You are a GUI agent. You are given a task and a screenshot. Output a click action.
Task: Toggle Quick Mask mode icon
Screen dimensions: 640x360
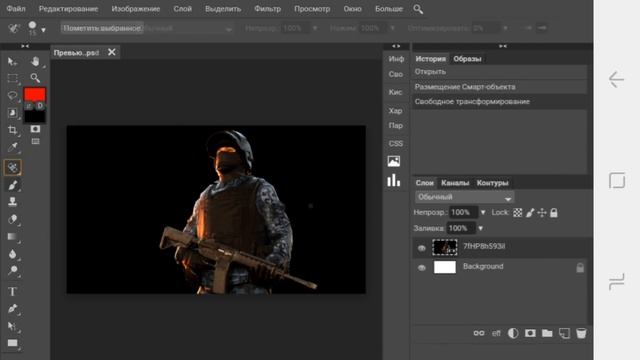35,129
